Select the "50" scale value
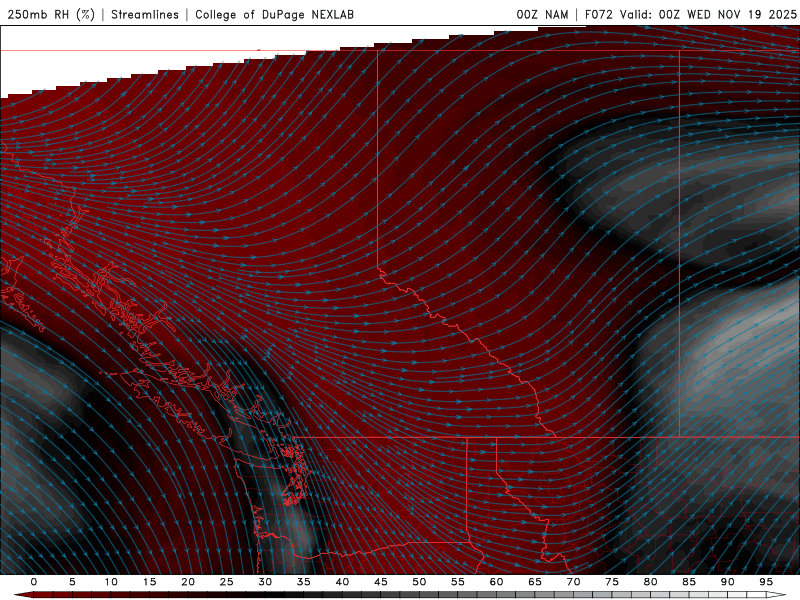This screenshot has width=800, height=600. pyautogui.click(x=419, y=582)
